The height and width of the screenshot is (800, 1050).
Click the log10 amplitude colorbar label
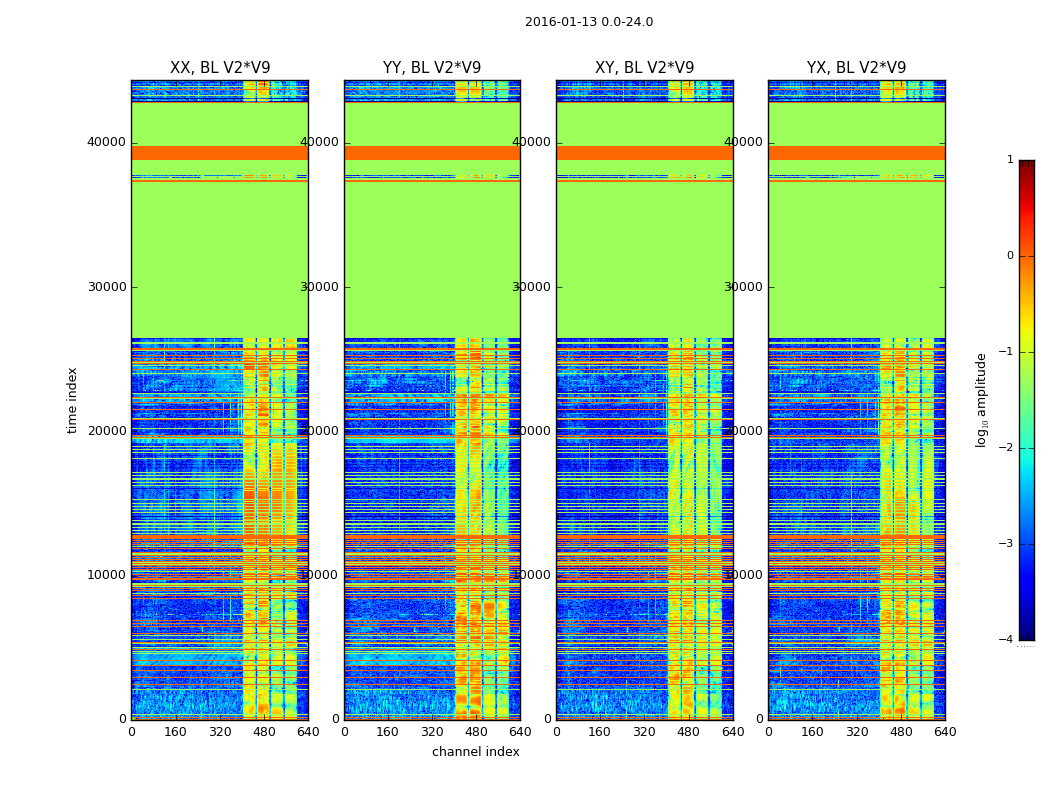[x=981, y=400]
